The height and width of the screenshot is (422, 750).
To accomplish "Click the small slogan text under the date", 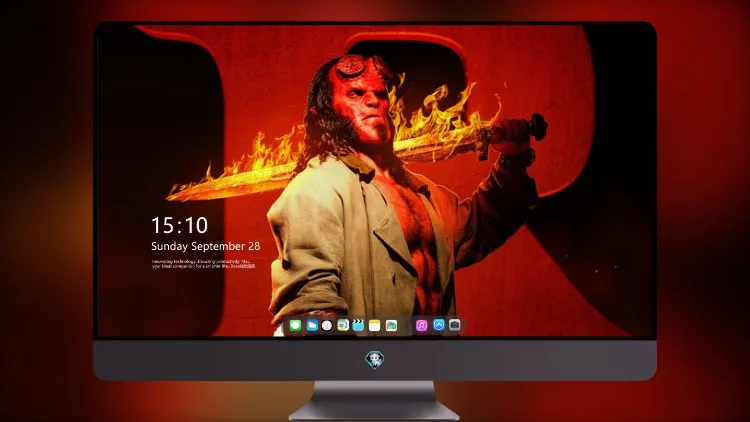I will 203,264.
